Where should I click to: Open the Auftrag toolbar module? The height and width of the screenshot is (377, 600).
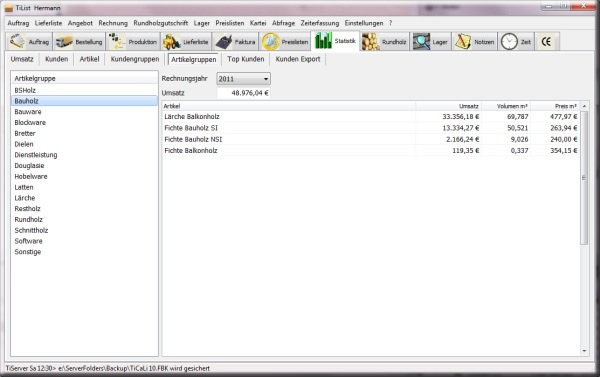pyautogui.click(x=29, y=42)
